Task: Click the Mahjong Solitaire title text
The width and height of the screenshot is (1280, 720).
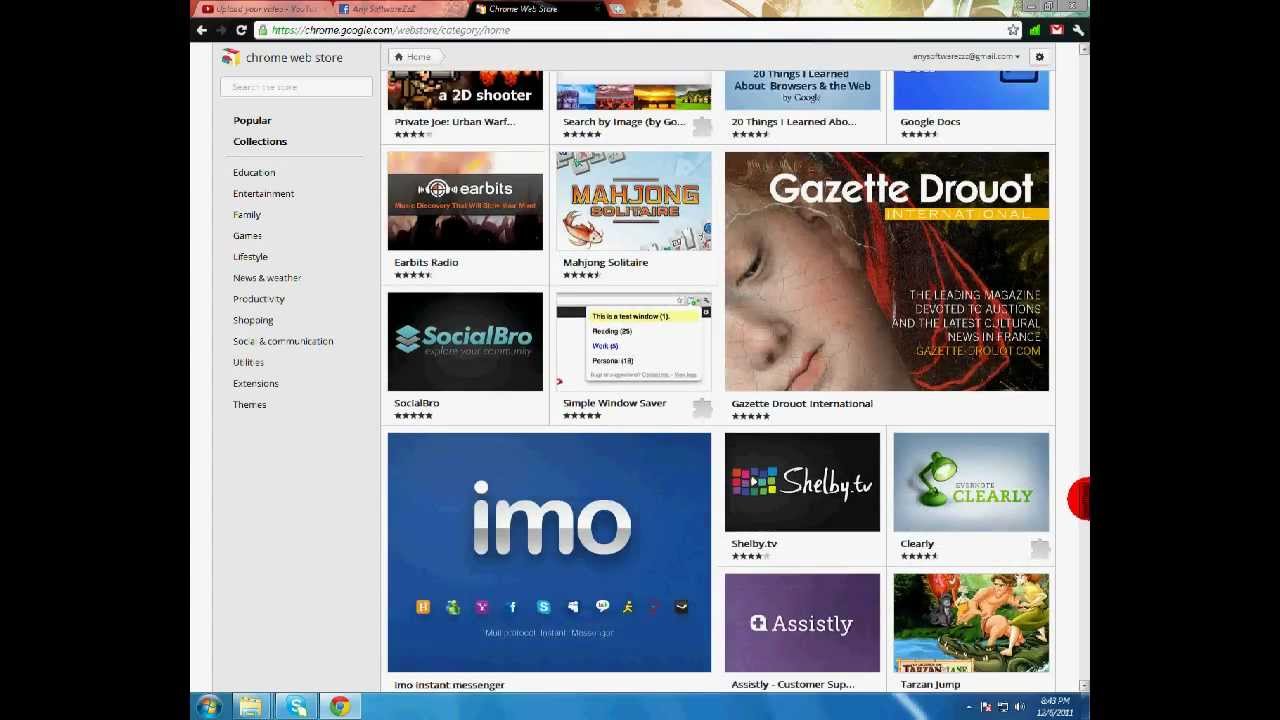Action: tap(605, 262)
